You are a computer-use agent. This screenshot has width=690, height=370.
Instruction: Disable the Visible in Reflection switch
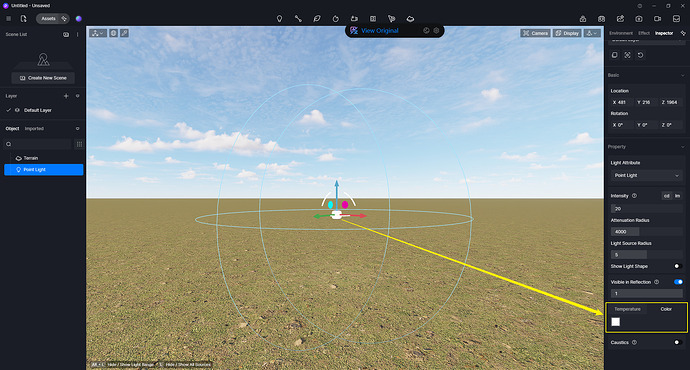pos(678,282)
